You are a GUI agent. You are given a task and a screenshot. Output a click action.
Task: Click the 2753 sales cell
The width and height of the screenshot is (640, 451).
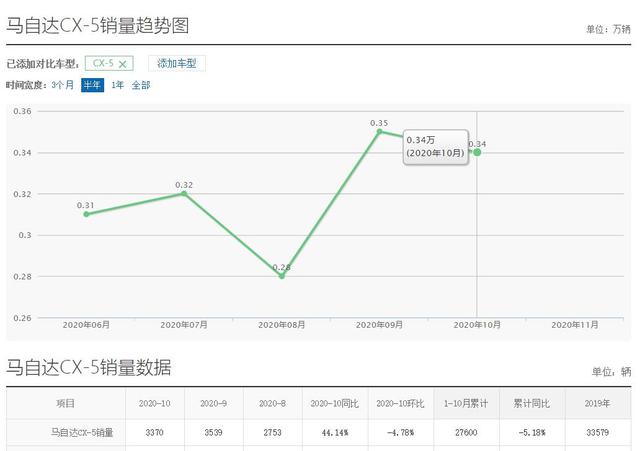[x=272, y=432]
